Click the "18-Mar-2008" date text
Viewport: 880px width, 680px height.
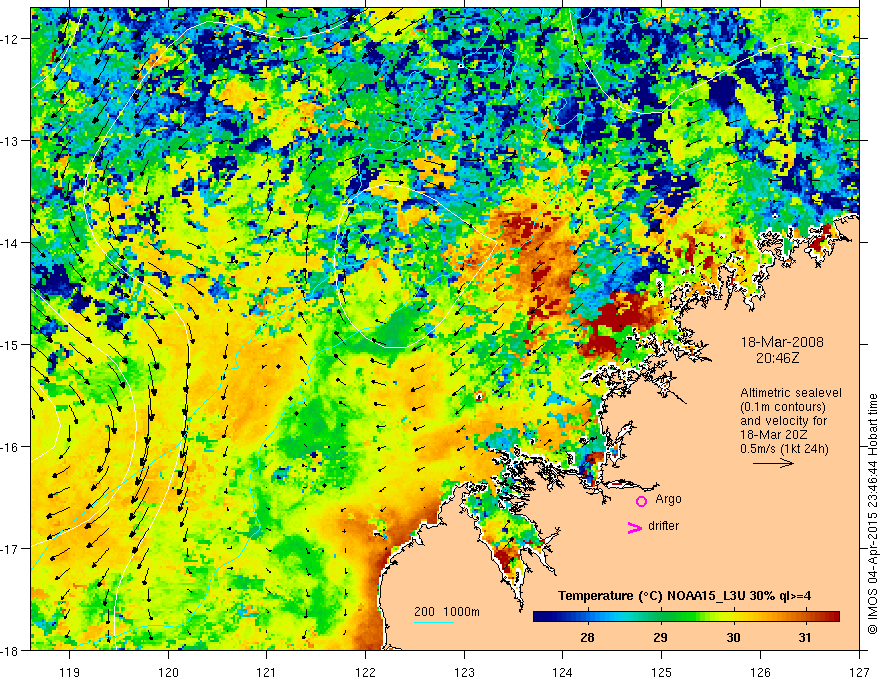coord(782,342)
